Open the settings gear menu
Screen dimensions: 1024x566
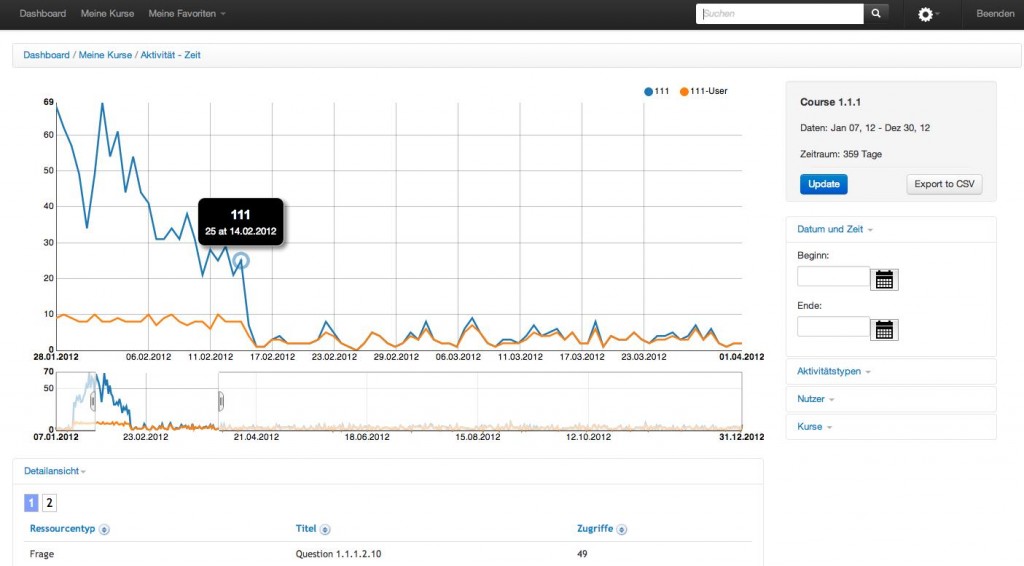coord(925,14)
